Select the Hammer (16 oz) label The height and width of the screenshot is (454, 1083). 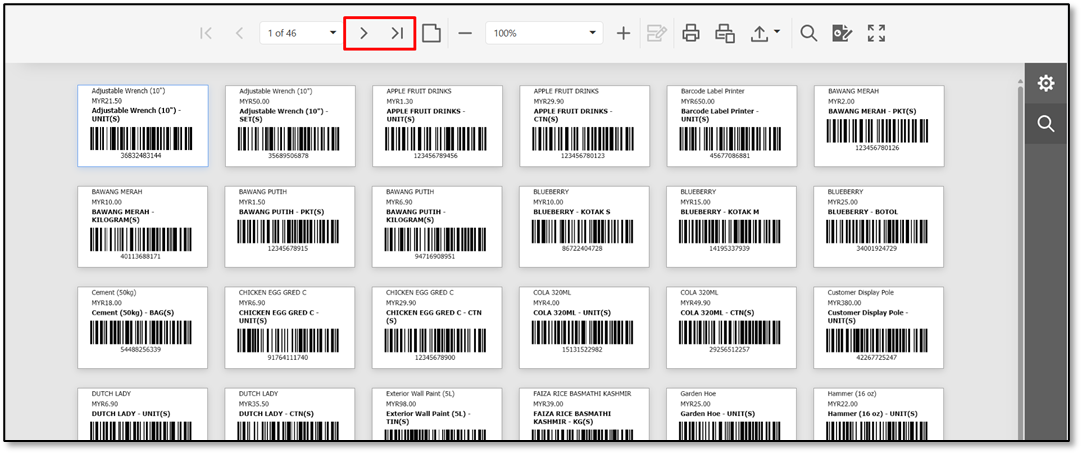[879, 413]
